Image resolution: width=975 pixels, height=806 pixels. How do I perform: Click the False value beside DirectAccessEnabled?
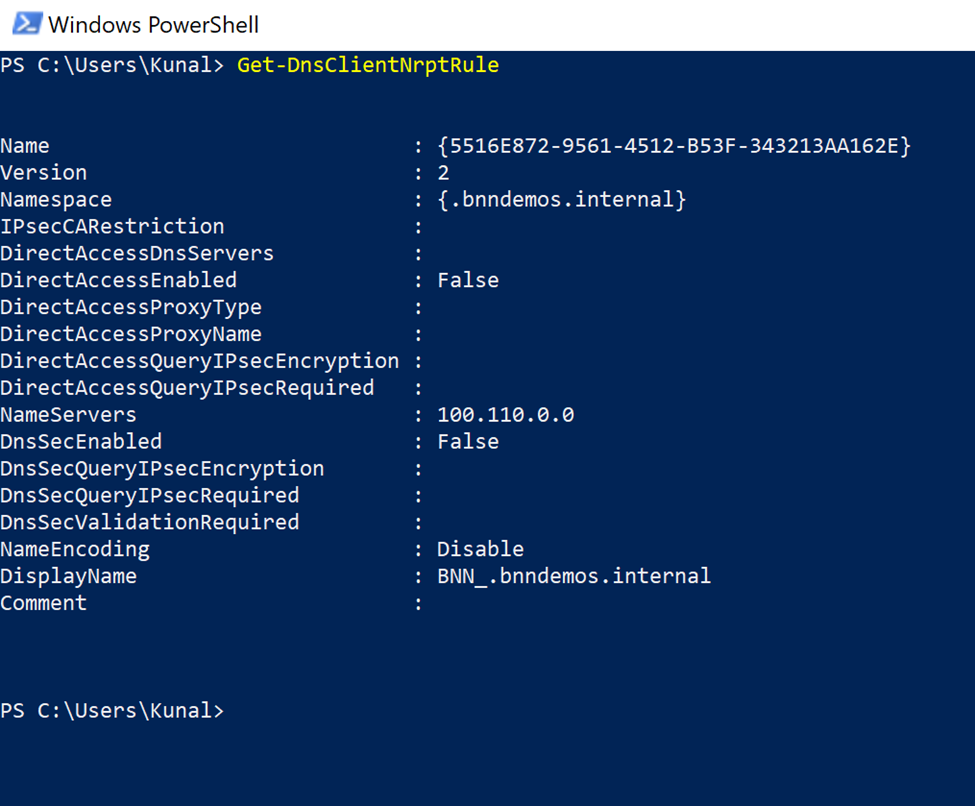coord(467,281)
